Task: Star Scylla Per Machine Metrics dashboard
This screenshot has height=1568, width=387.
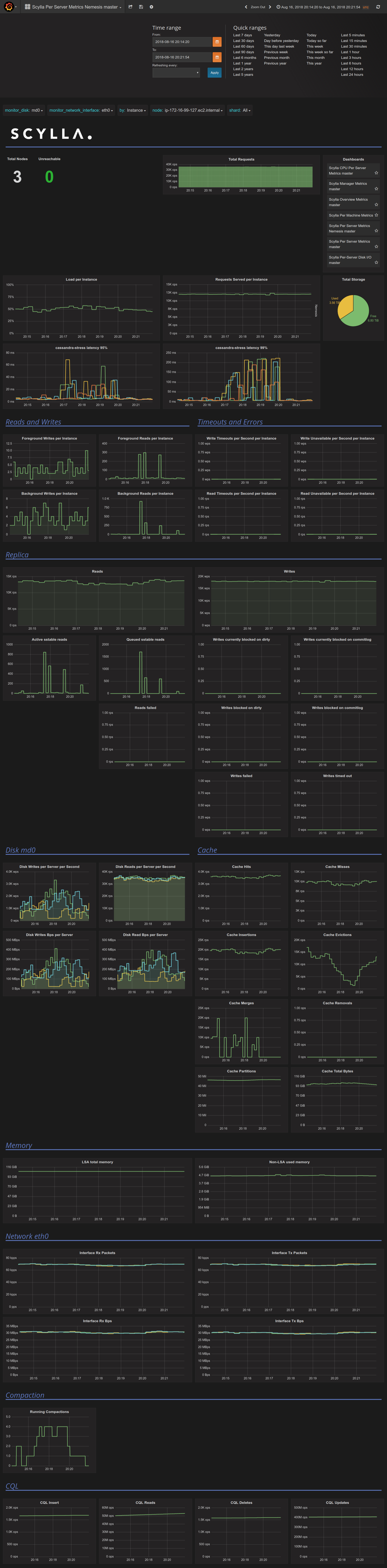Action: [376, 215]
